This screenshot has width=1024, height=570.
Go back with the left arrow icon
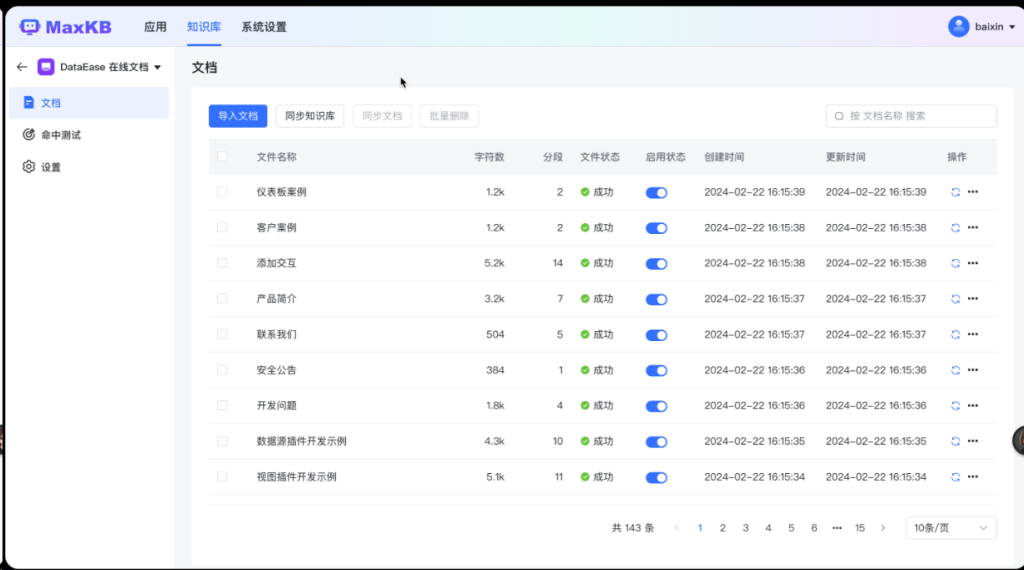pyautogui.click(x=22, y=67)
